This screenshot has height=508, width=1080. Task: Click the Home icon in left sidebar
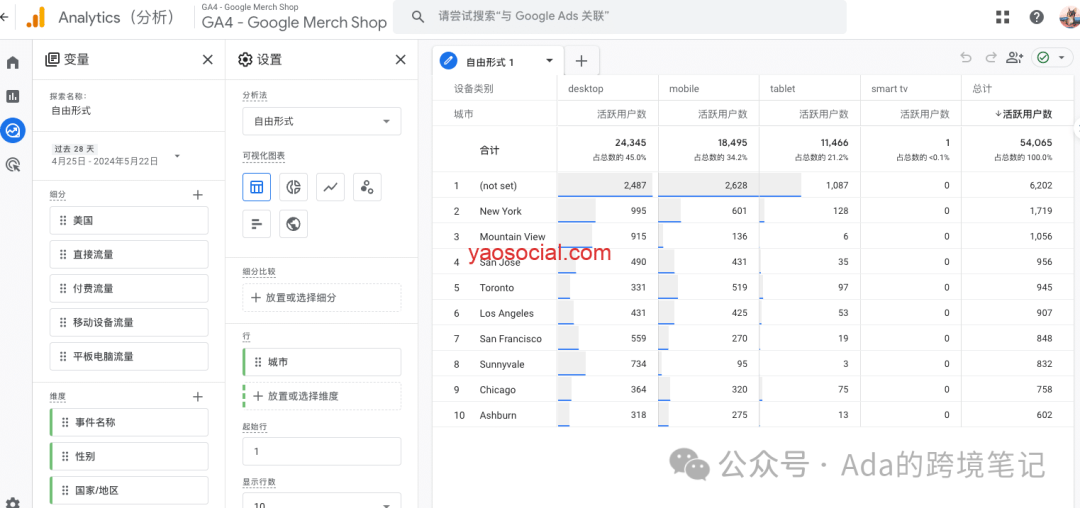[x=12, y=63]
